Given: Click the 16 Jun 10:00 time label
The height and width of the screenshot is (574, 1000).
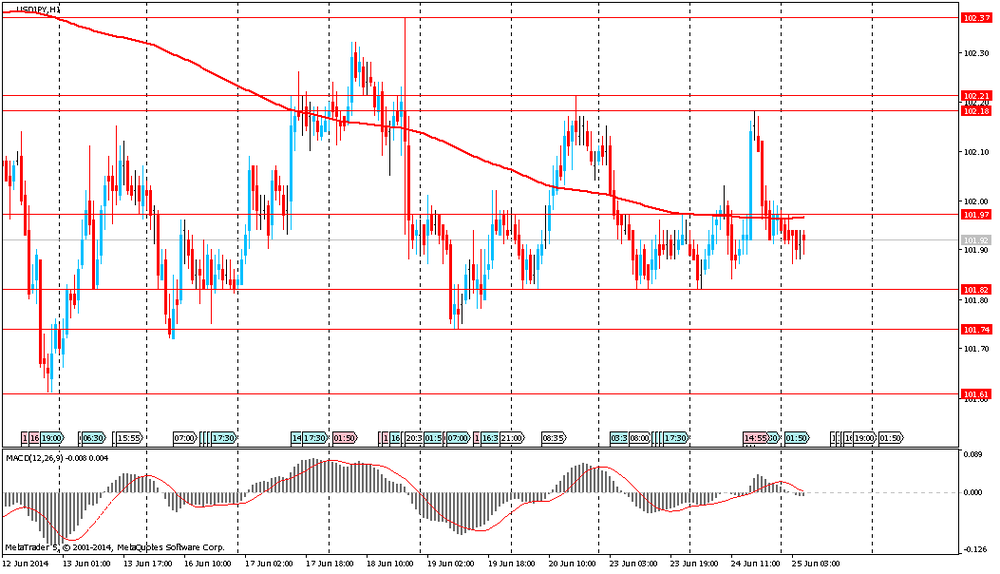Looking at the screenshot, I should [208, 564].
